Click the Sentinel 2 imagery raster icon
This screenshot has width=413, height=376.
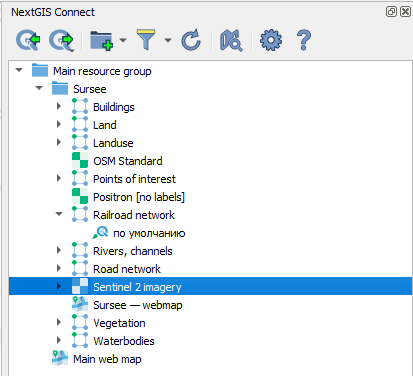coord(80,286)
